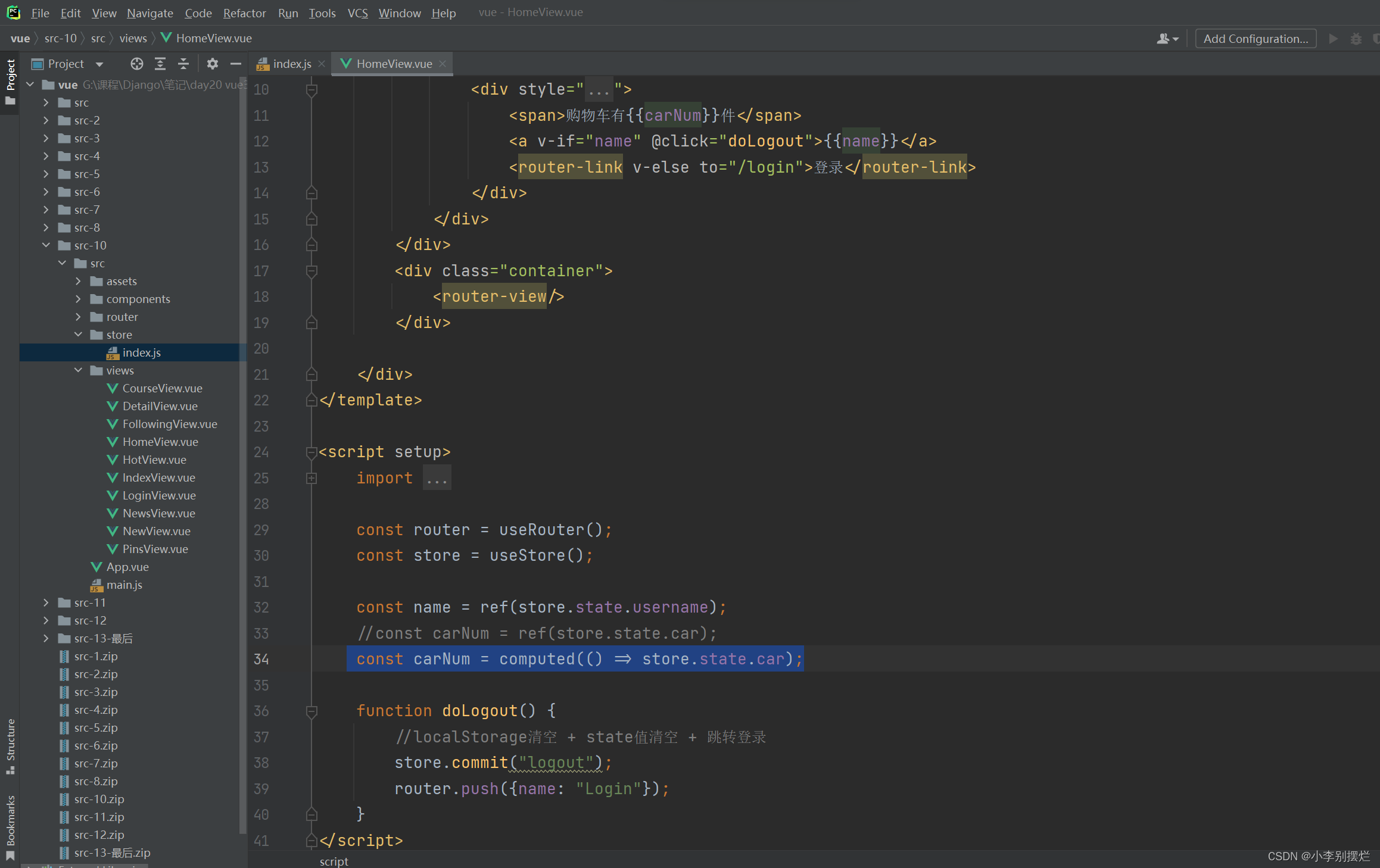Open the Help menu
Image resolution: width=1380 pixels, height=868 pixels.
point(444,13)
